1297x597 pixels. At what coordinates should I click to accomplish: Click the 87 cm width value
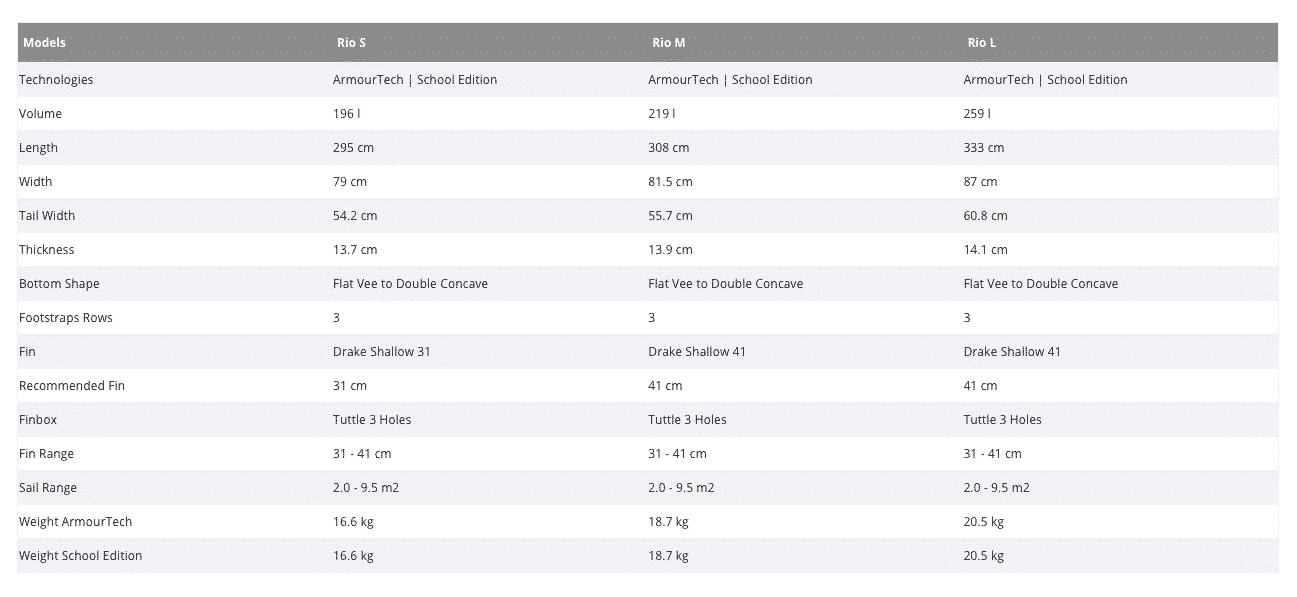(980, 182)
